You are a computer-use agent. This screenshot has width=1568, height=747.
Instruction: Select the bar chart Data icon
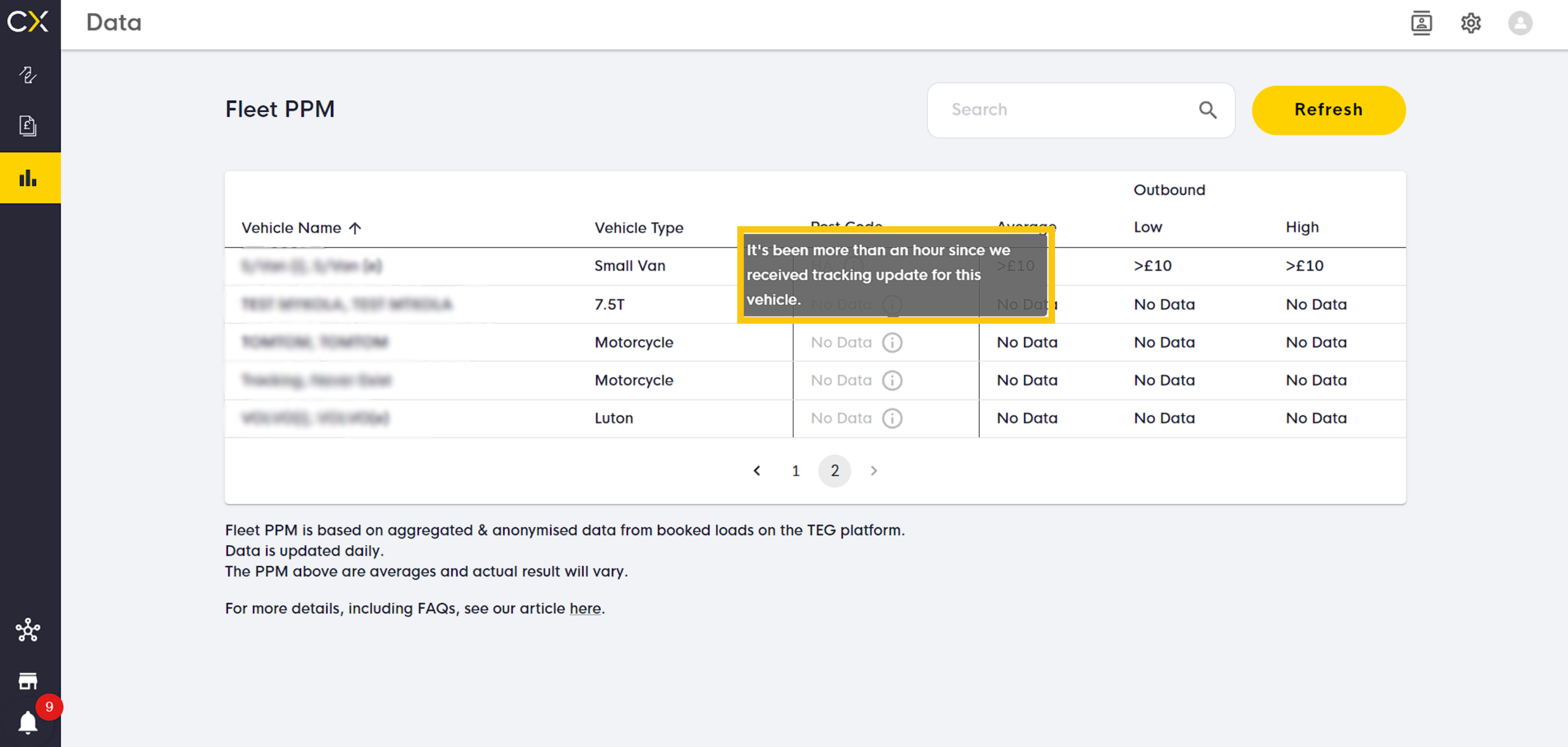[x=28, y=178]
